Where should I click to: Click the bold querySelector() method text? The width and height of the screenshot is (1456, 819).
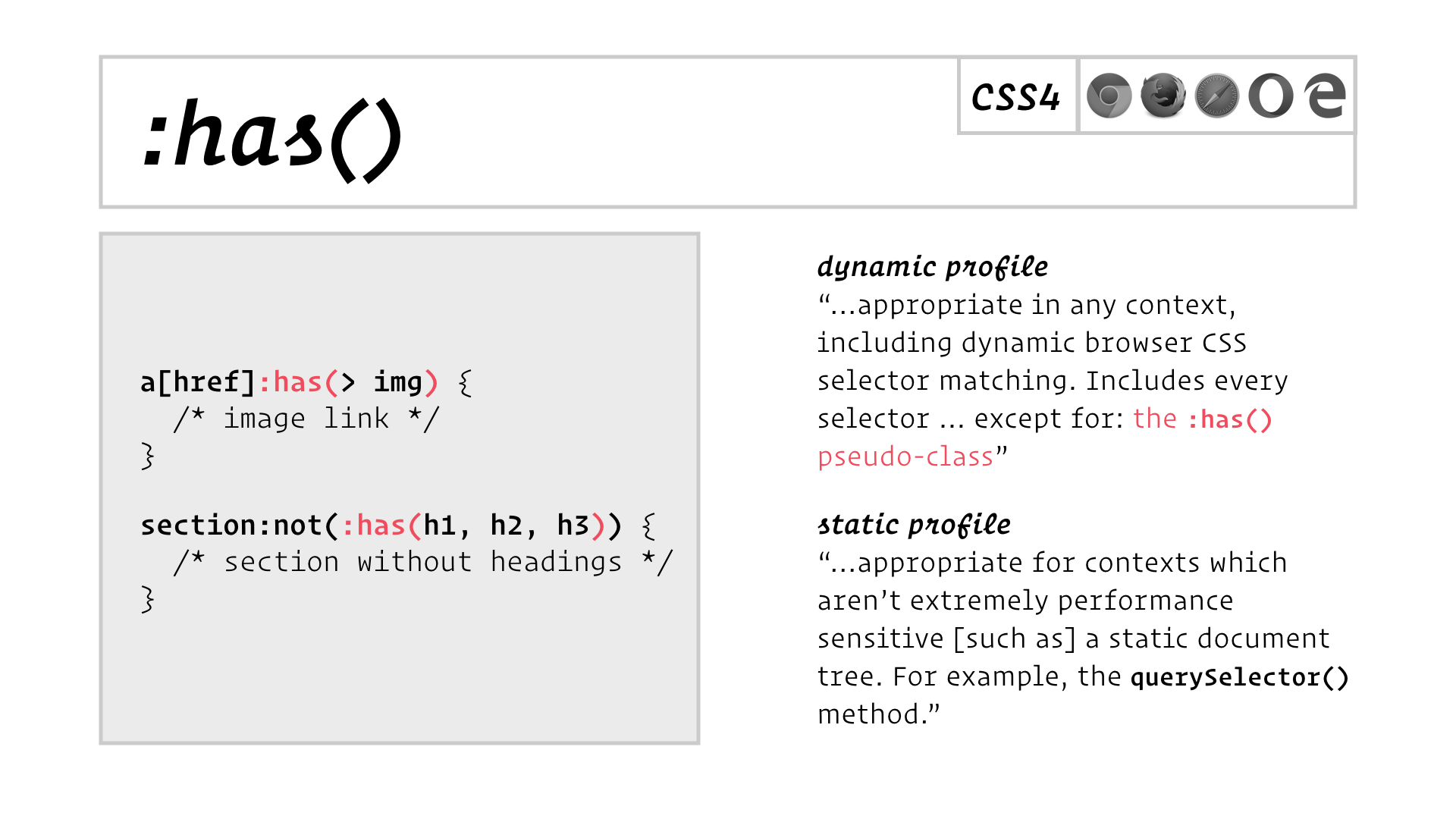pyautogui.click(x=1240, y=676)
